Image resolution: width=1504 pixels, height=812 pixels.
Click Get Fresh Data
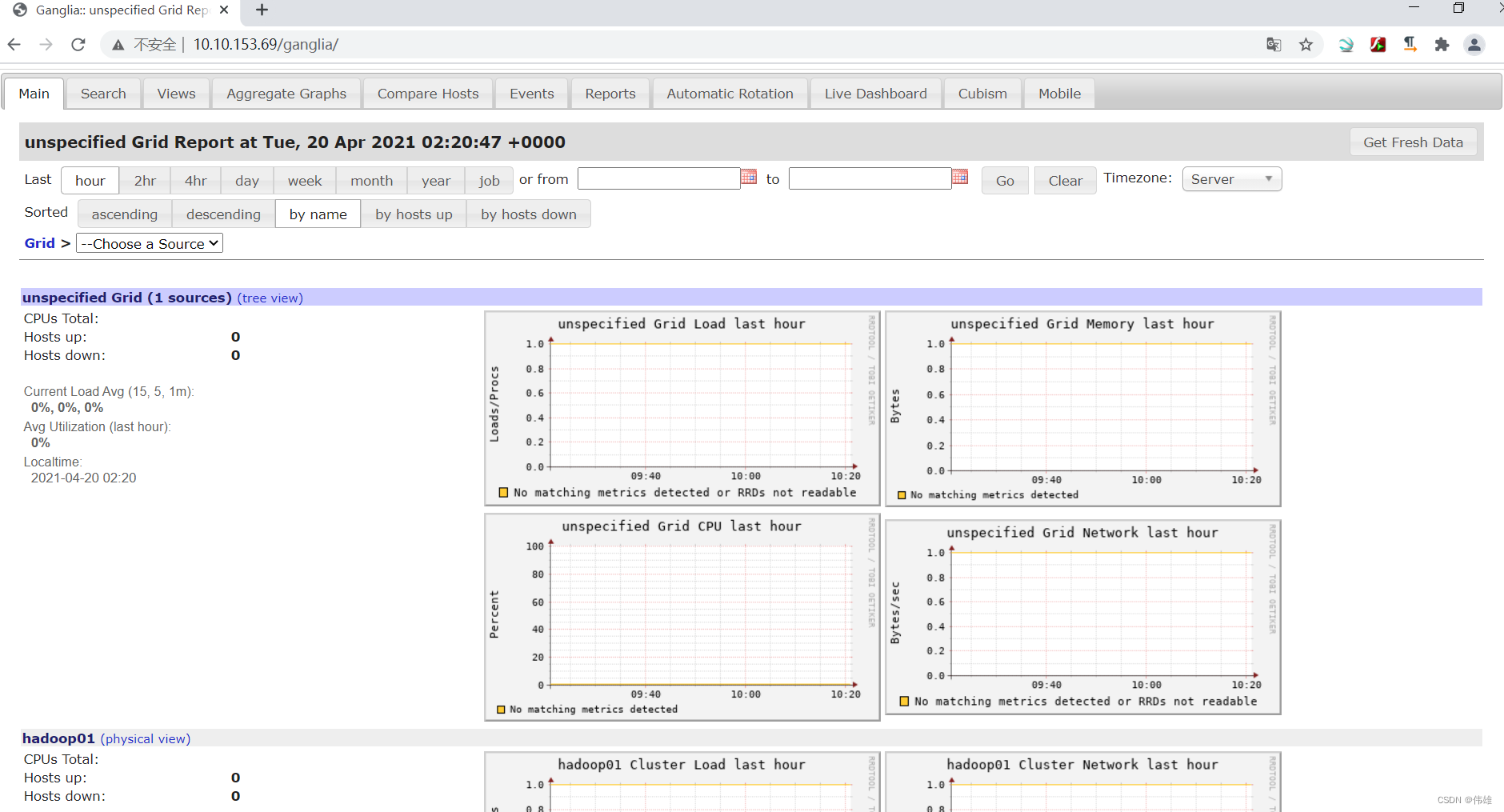pyautogui.click(x=1414, y=142)
